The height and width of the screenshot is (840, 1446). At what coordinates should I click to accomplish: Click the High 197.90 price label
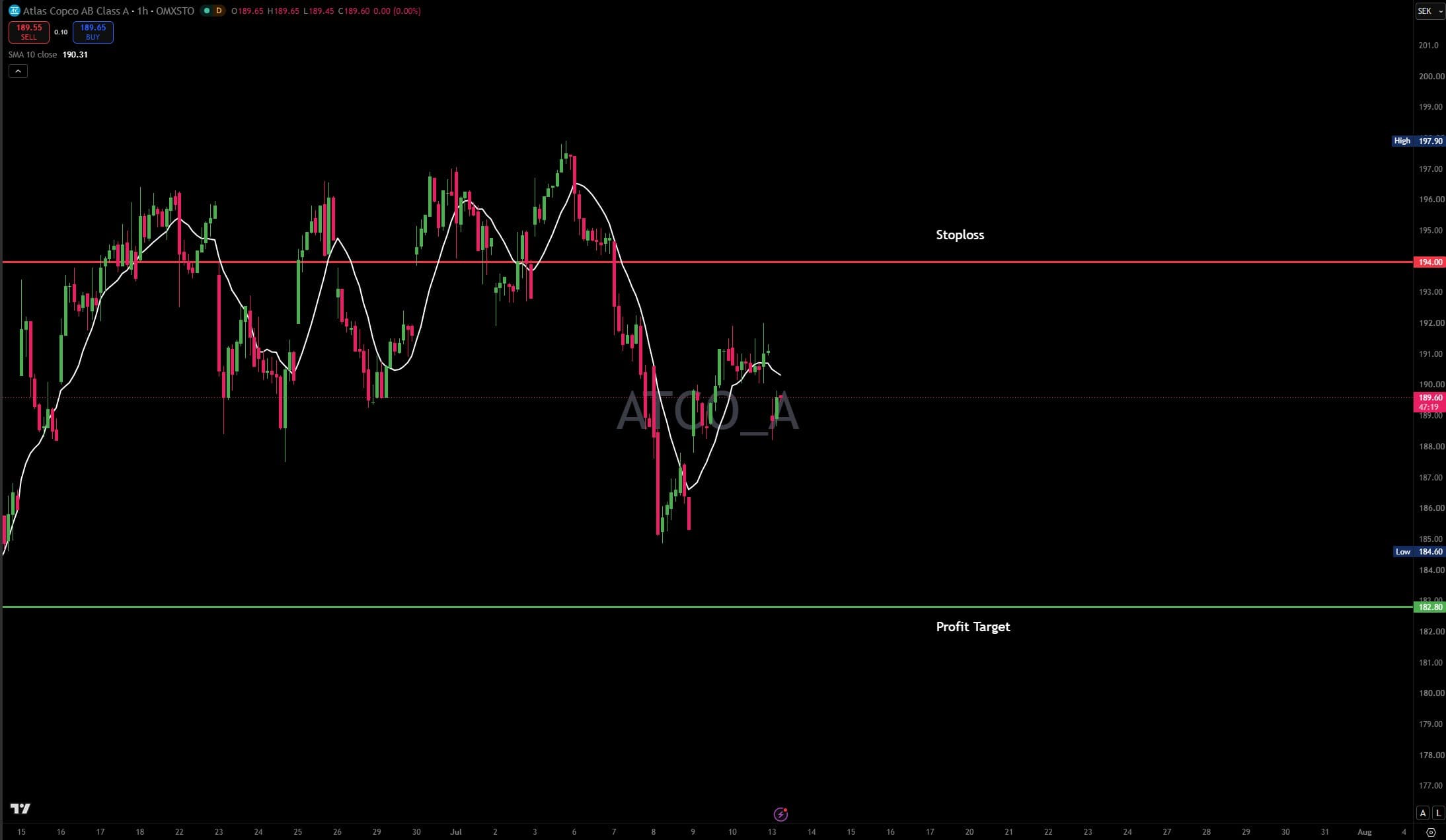point(1418,141)
